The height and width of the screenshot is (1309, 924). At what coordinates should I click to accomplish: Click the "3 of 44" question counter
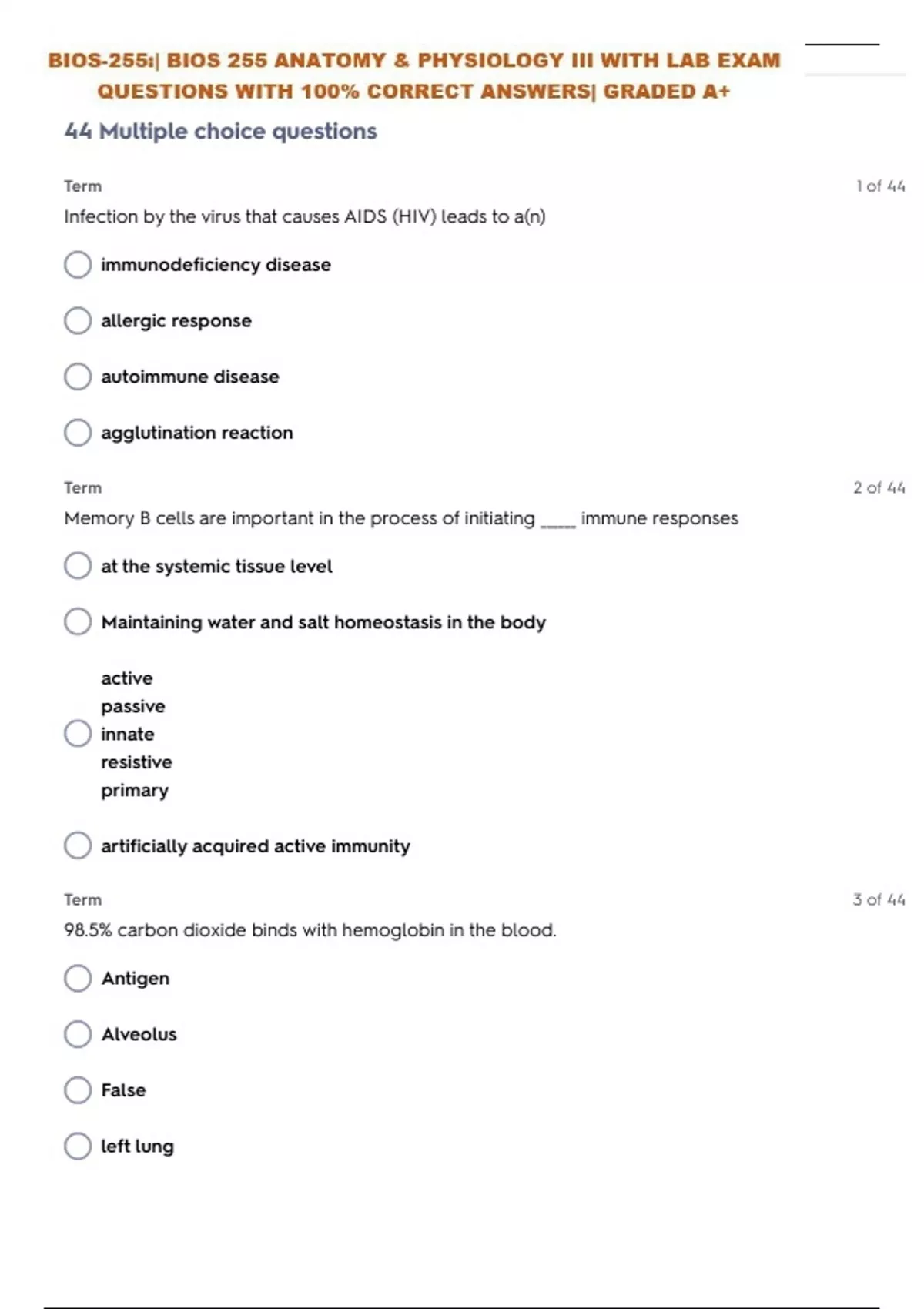coord(879,899)
